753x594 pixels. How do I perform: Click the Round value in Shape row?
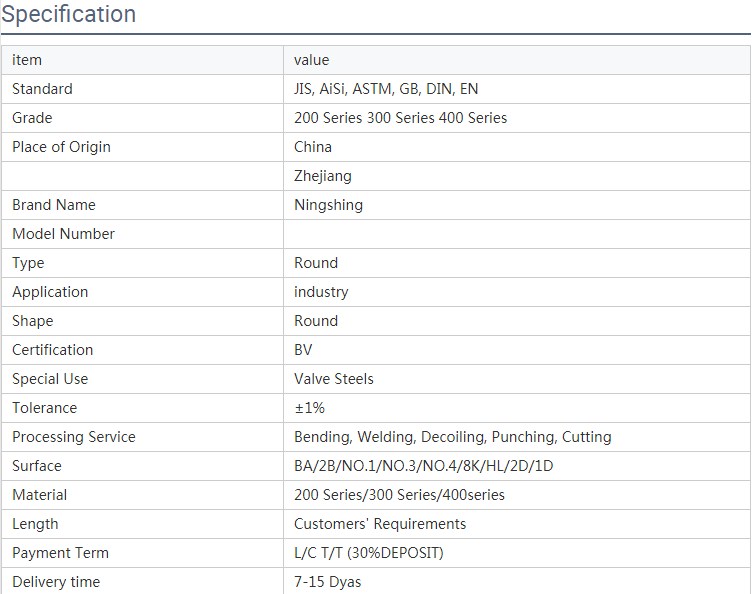click(x=316, y=321)
